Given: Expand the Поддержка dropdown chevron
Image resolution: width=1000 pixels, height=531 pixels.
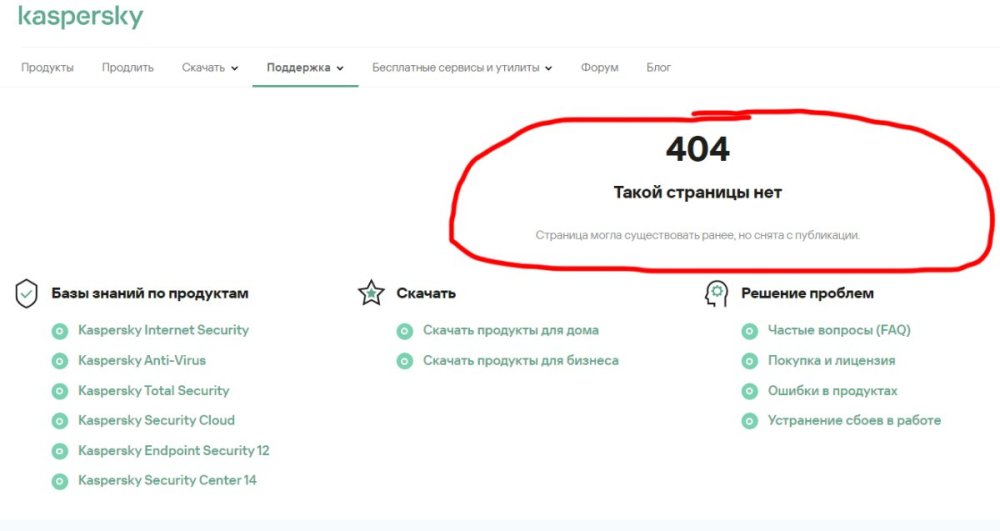Looking at the screenshot, I should [340, 68].
